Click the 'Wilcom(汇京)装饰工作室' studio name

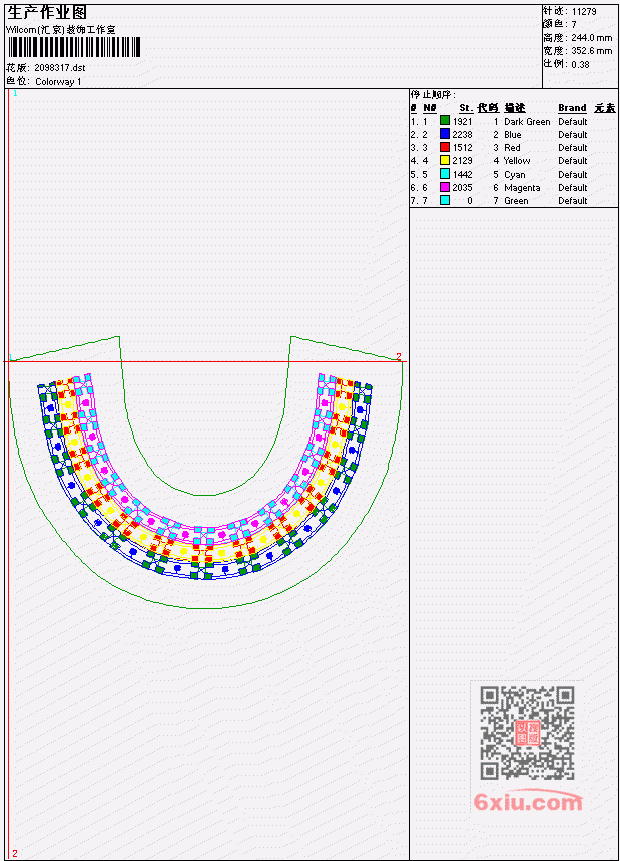pos(61,30)
